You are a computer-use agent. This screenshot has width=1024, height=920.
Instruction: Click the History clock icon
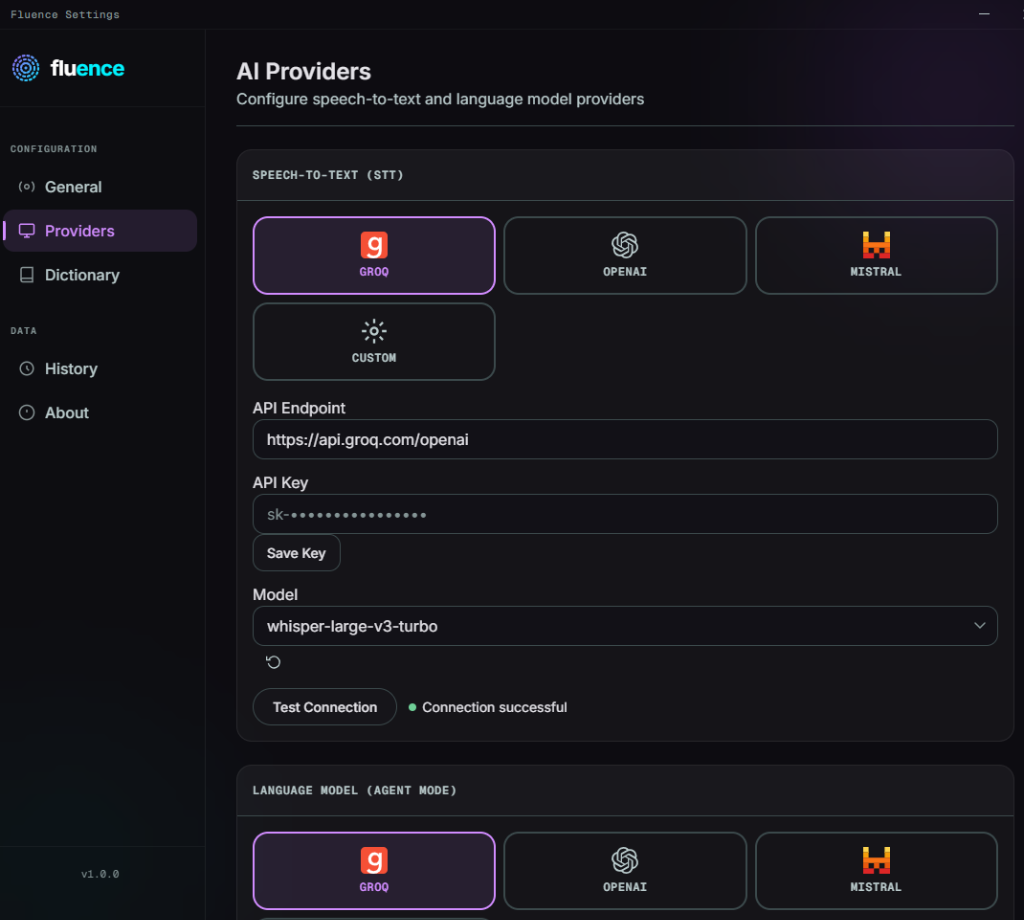click(x=27, y=369)
